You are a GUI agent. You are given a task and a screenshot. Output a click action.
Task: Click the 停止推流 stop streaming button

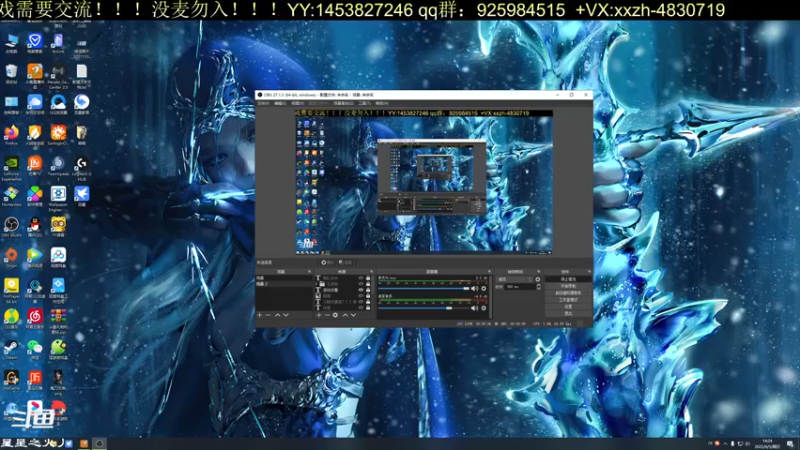pos(568,279)
